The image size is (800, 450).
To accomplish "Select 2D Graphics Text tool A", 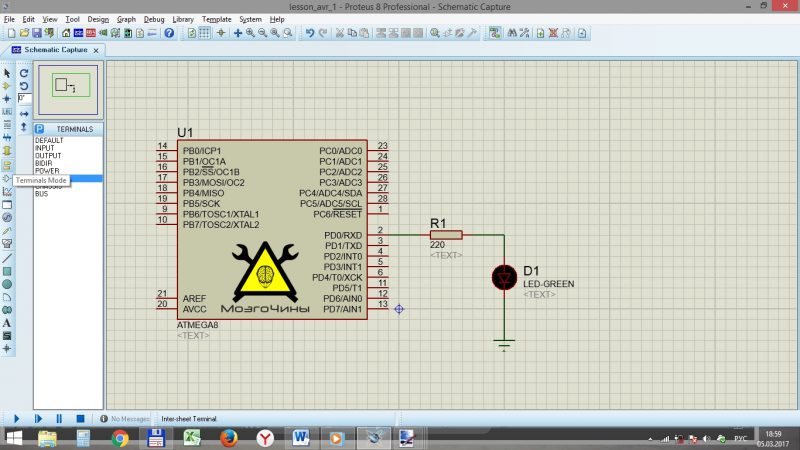I will (7, 323).
